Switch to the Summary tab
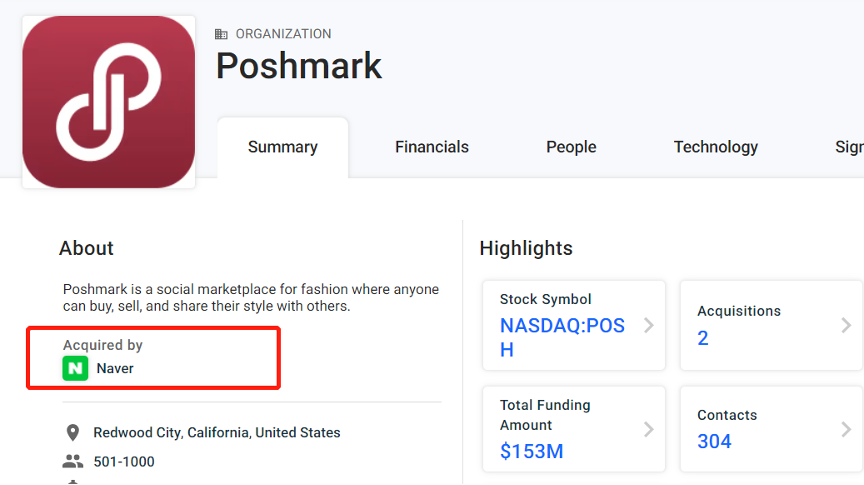The width and height of the screenshot is (864, 485). (283, 147)
